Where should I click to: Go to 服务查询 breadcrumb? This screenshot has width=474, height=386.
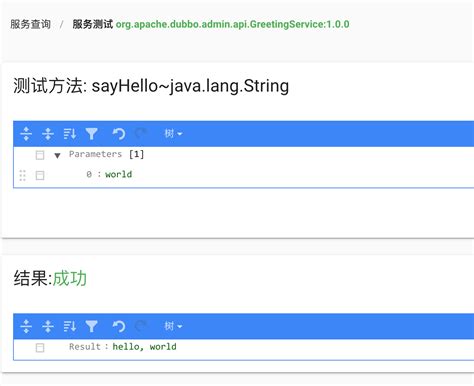(30, 24)
